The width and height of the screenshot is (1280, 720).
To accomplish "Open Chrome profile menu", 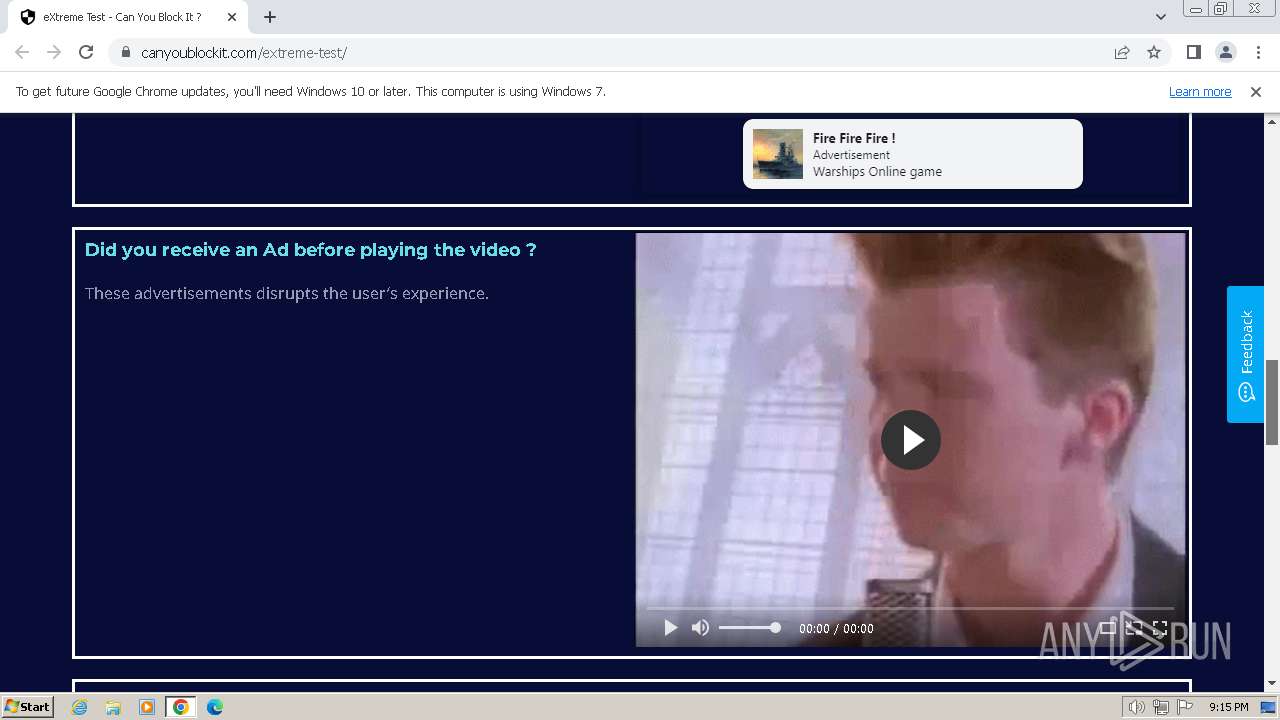I will click(1225, 52).
